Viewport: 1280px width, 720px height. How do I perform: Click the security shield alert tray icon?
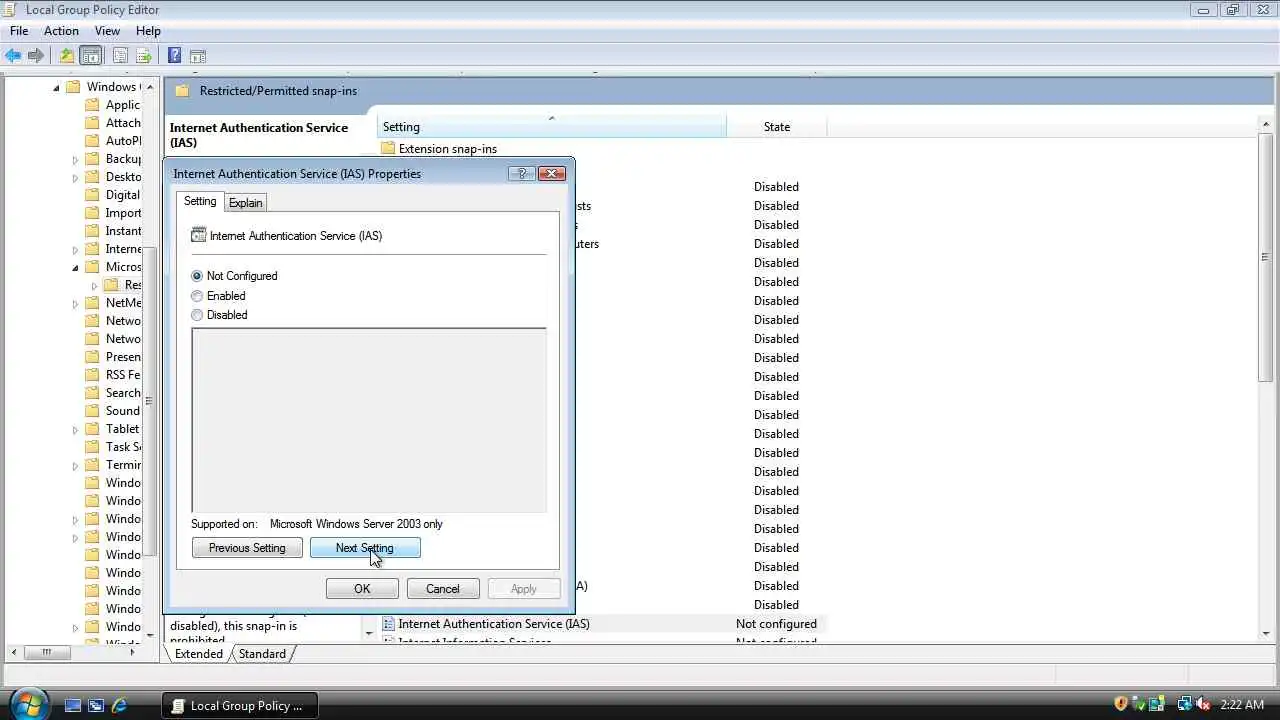point(1121,704)
